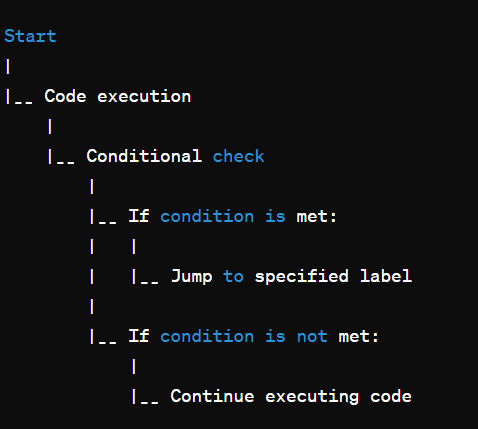Image resolution: width=478 pixels, height=429 pixels.
Task: Click "condition" in the "is not met" line
Action: point(207,336)
